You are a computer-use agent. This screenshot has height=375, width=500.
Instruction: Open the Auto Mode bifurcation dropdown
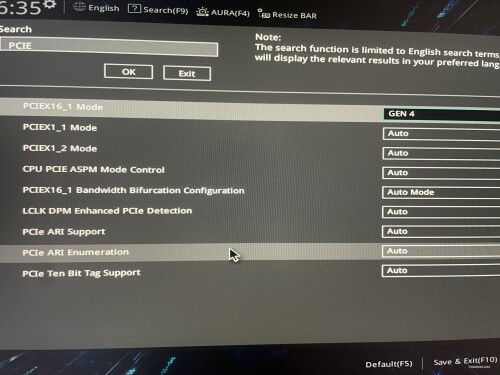click(x=441, y=193)
